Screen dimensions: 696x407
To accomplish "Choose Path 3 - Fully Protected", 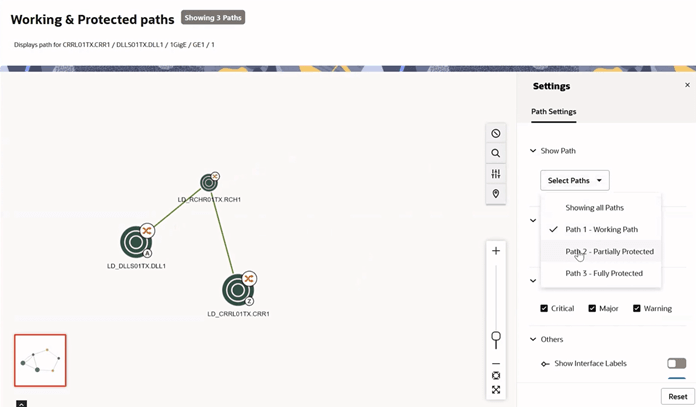I will click(604, 273).
